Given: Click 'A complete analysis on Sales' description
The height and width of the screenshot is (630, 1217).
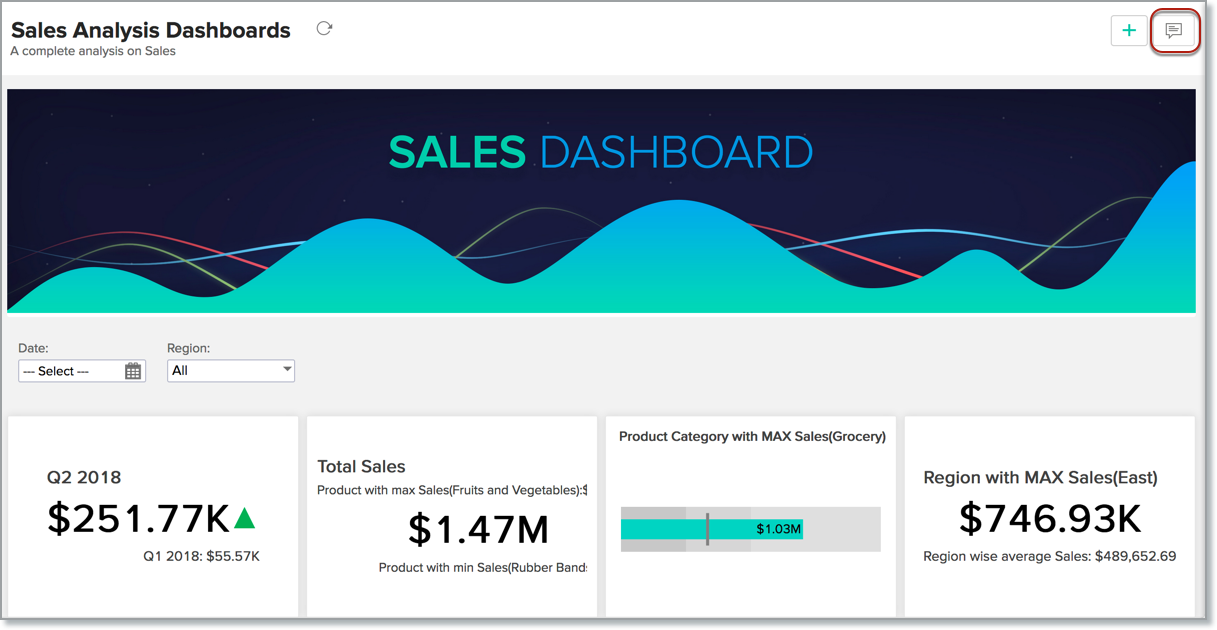Looking at the screenshot, I should pyautogui.click(x=93, y=51).
